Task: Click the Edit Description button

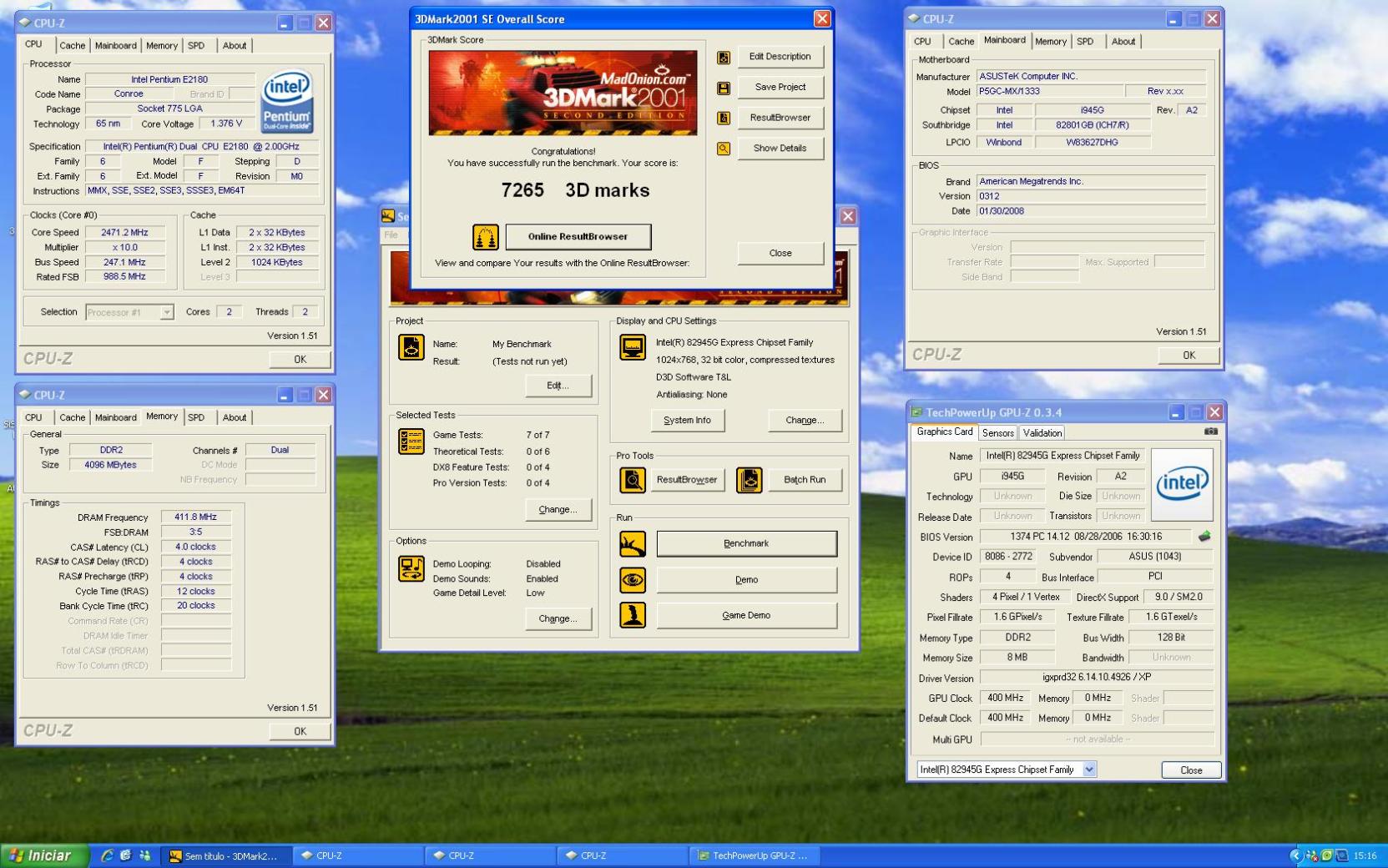Action: 780,57
